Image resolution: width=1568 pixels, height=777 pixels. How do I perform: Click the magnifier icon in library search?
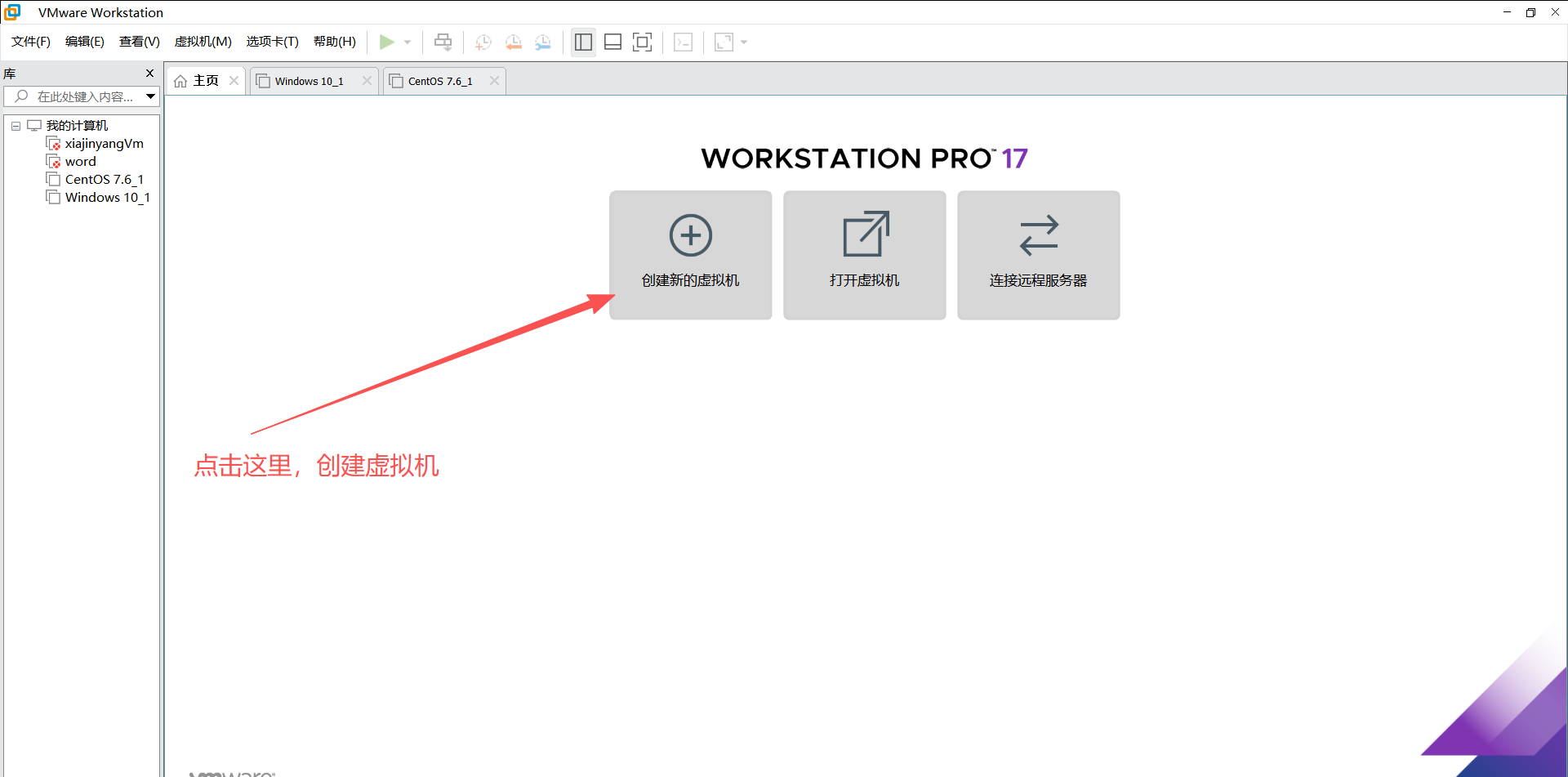[x=21, y=96]
